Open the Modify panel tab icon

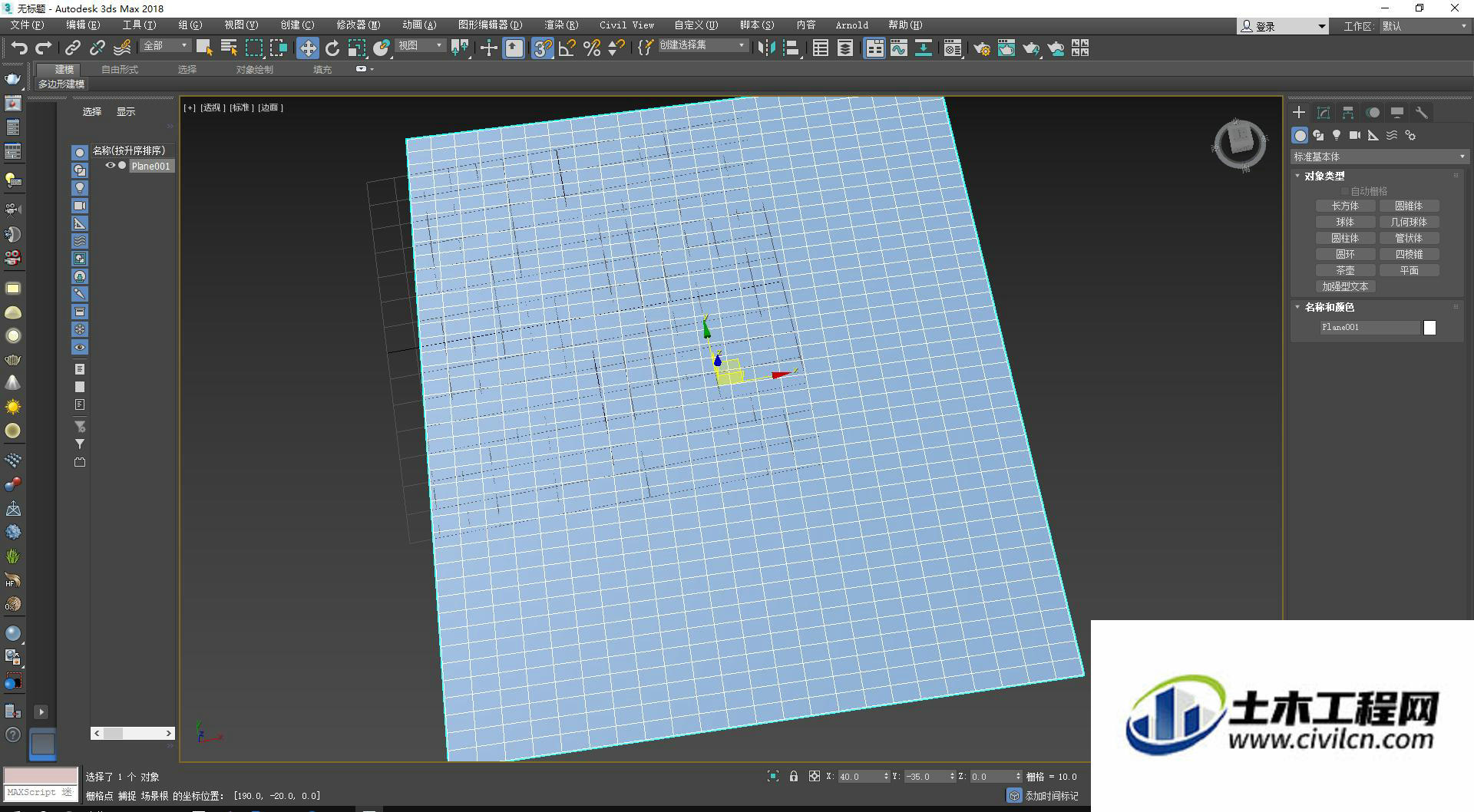click(x=1324, y=113)
